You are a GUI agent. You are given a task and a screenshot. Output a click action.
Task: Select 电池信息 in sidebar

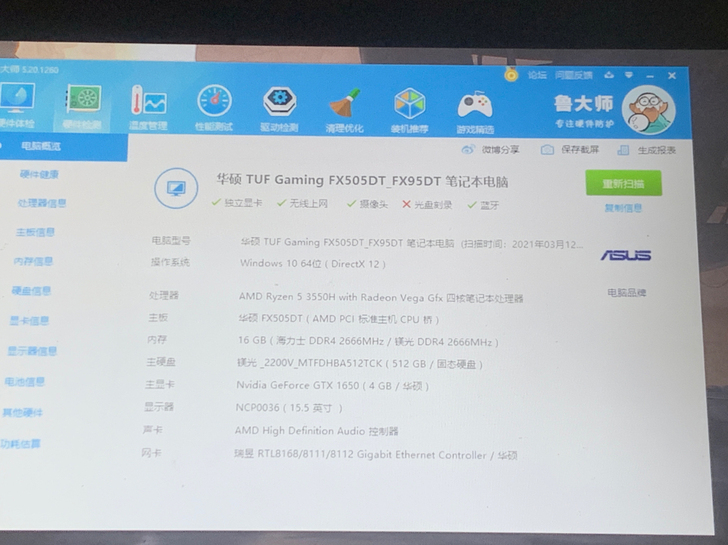25,382
